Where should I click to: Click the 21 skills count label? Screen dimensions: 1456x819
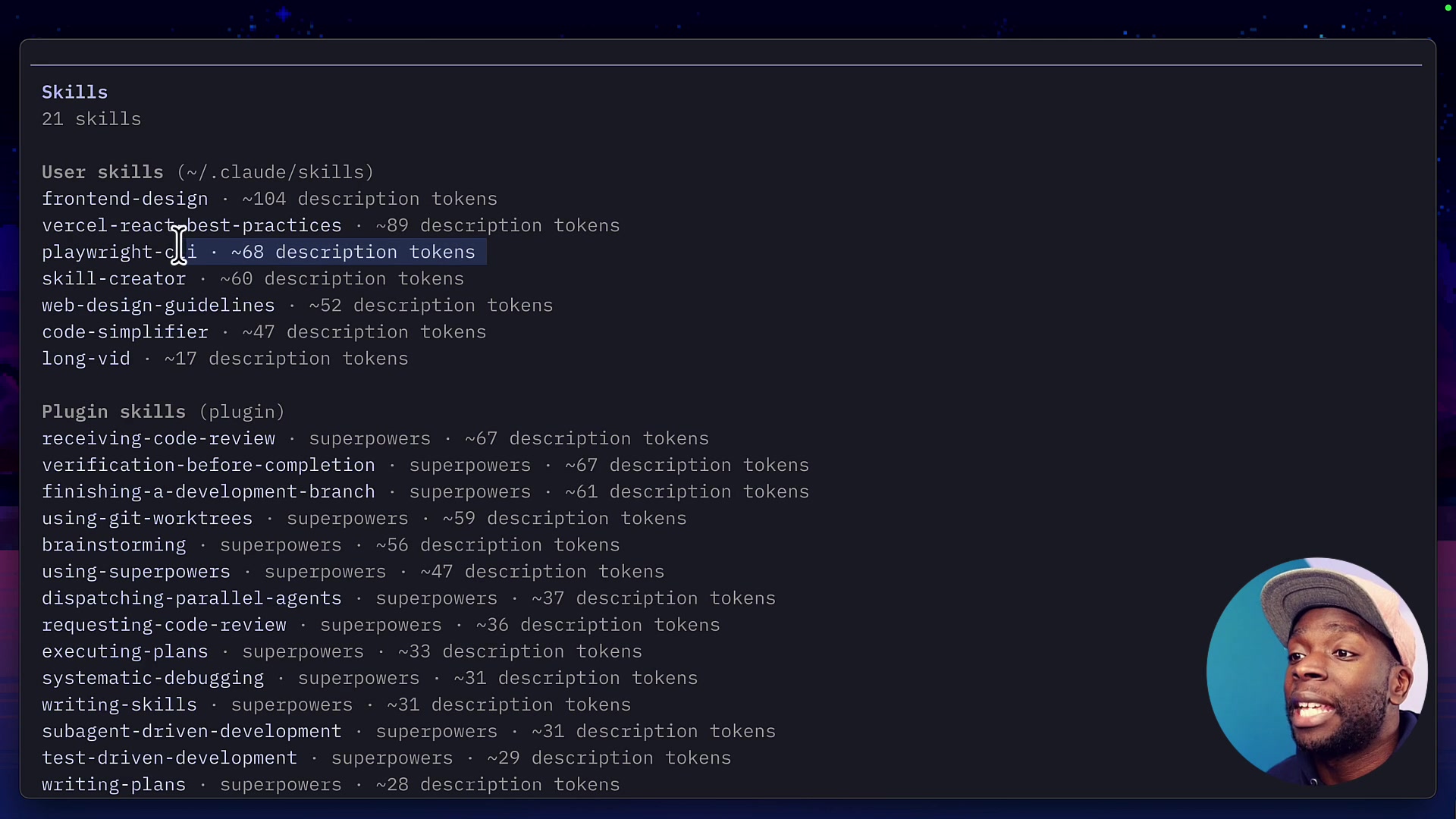(90, 119)
